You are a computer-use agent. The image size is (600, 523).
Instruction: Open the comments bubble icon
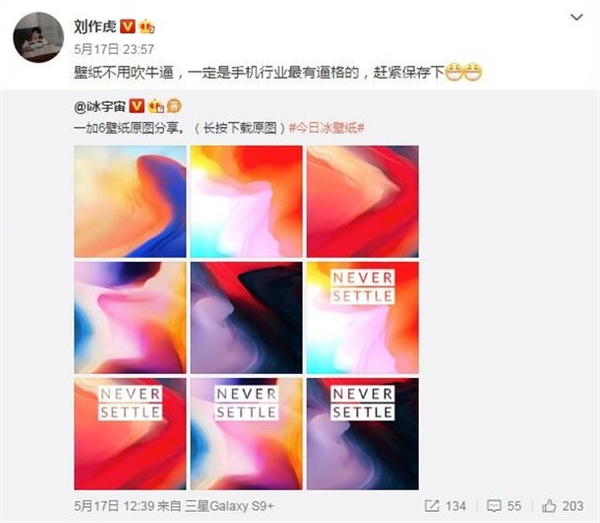(x=494, y=506)
